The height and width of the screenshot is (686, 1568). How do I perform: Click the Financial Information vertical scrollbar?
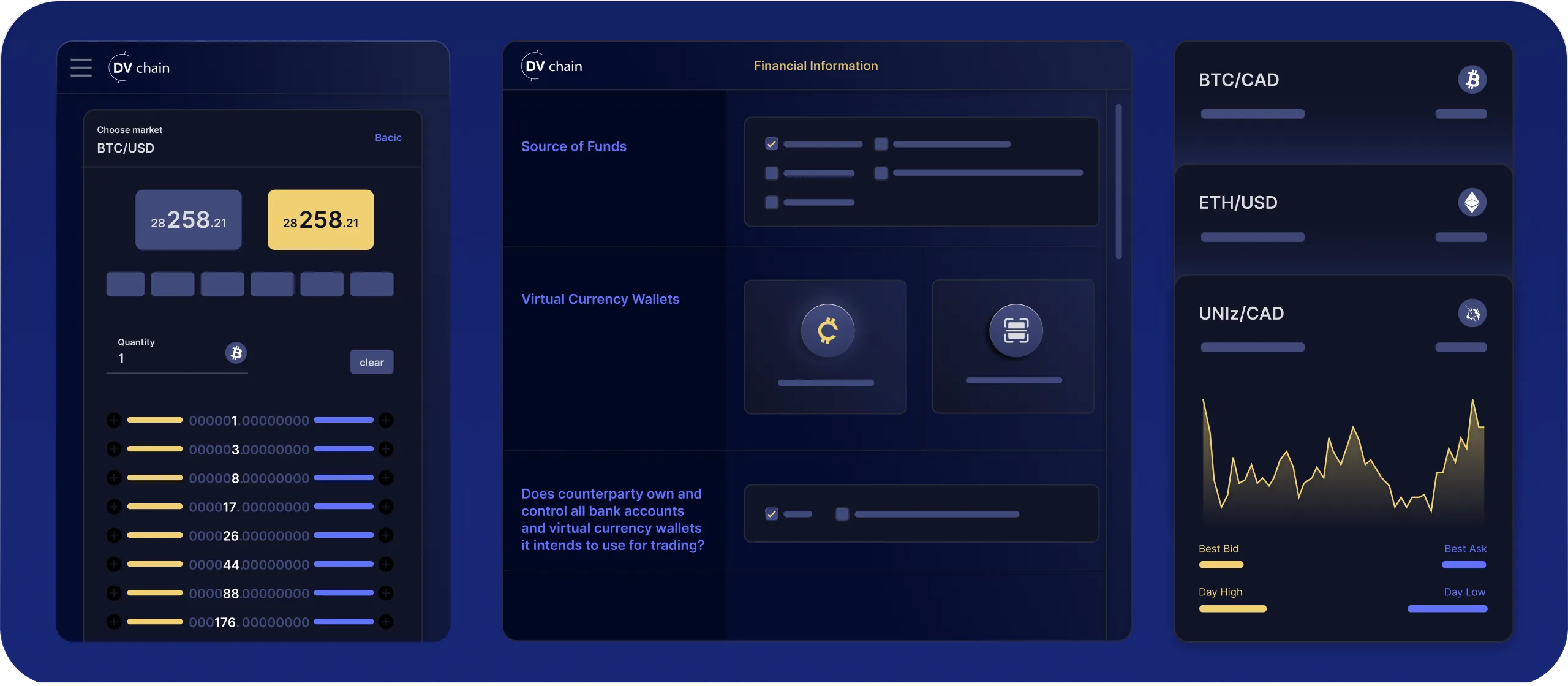(x=1118, y=181)
